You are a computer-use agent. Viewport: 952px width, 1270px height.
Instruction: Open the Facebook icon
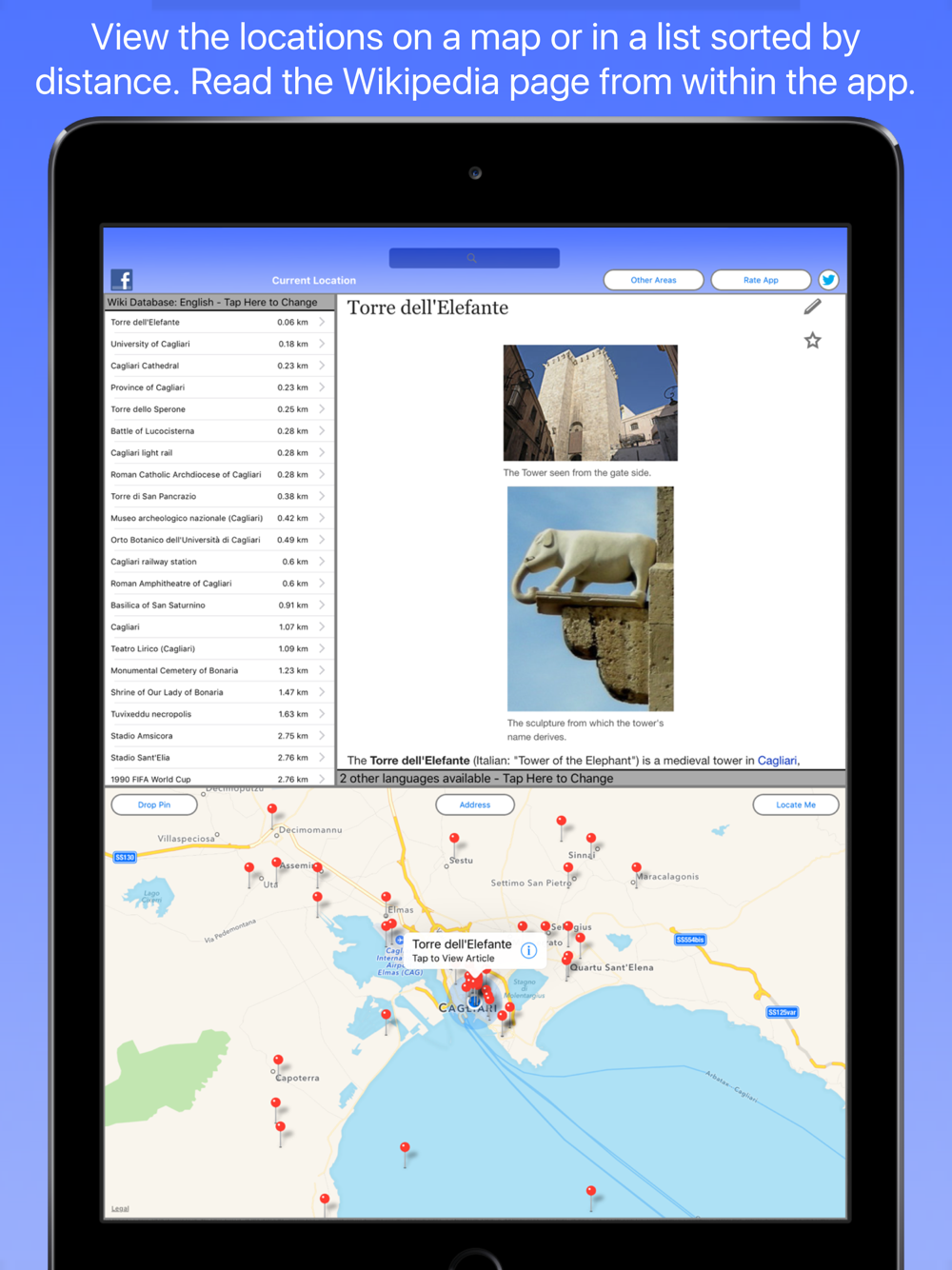[x=122, y=279]
